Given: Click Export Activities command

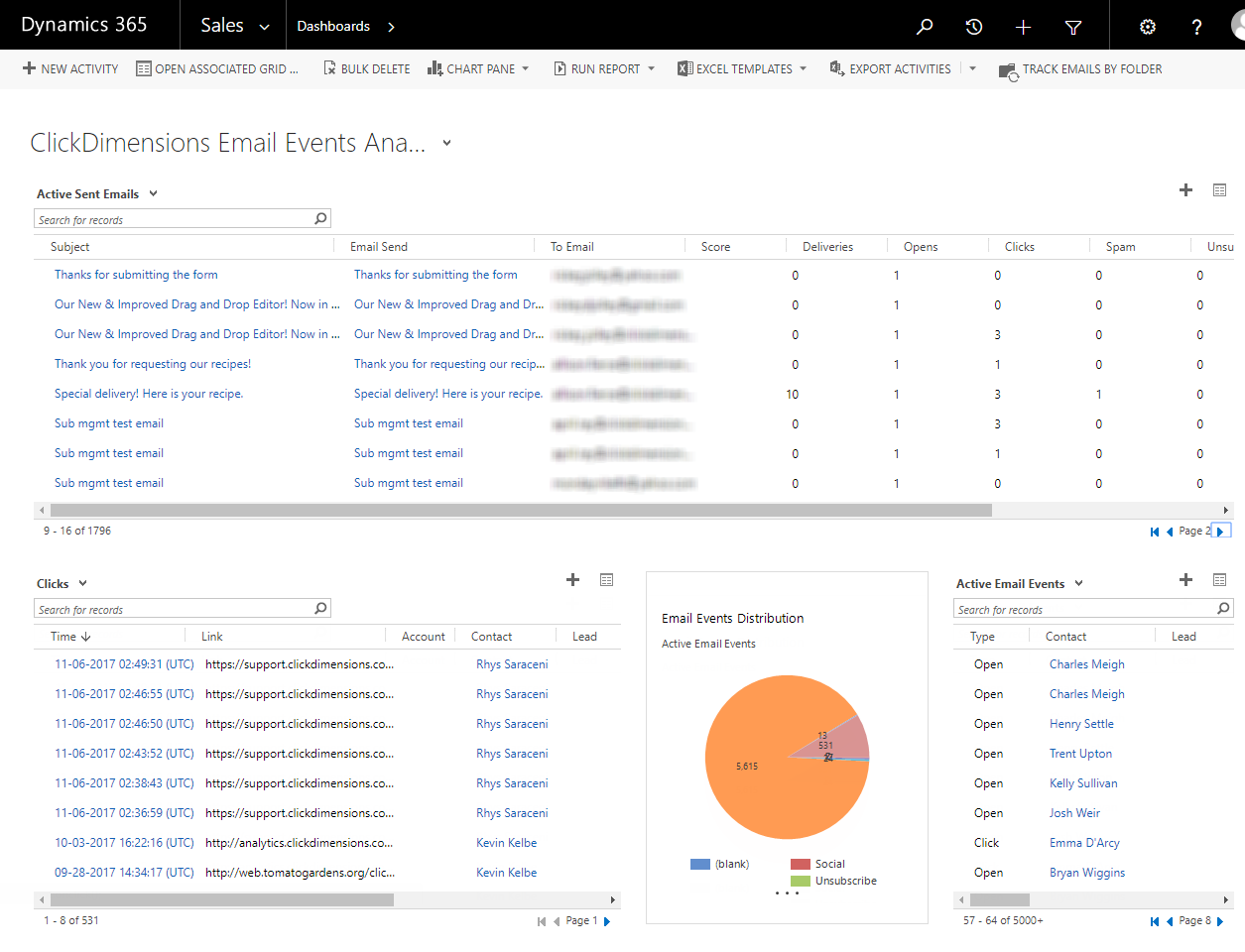Looking at the screenshot, I should tap(890, 69).
